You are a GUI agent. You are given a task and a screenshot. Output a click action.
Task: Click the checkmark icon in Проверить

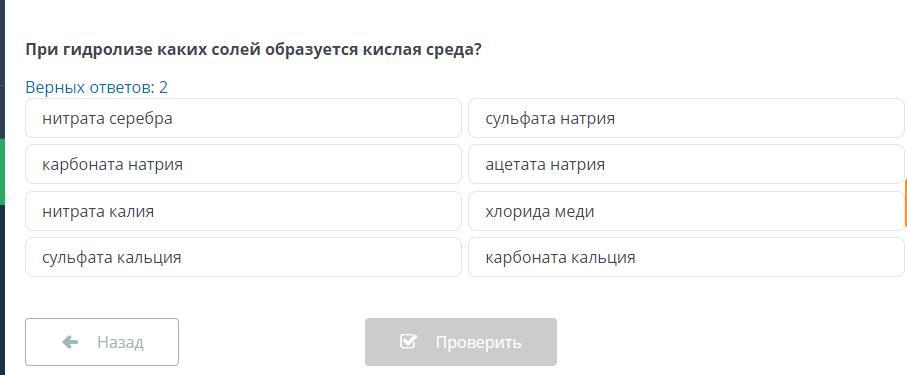click(x=408, y=341)
